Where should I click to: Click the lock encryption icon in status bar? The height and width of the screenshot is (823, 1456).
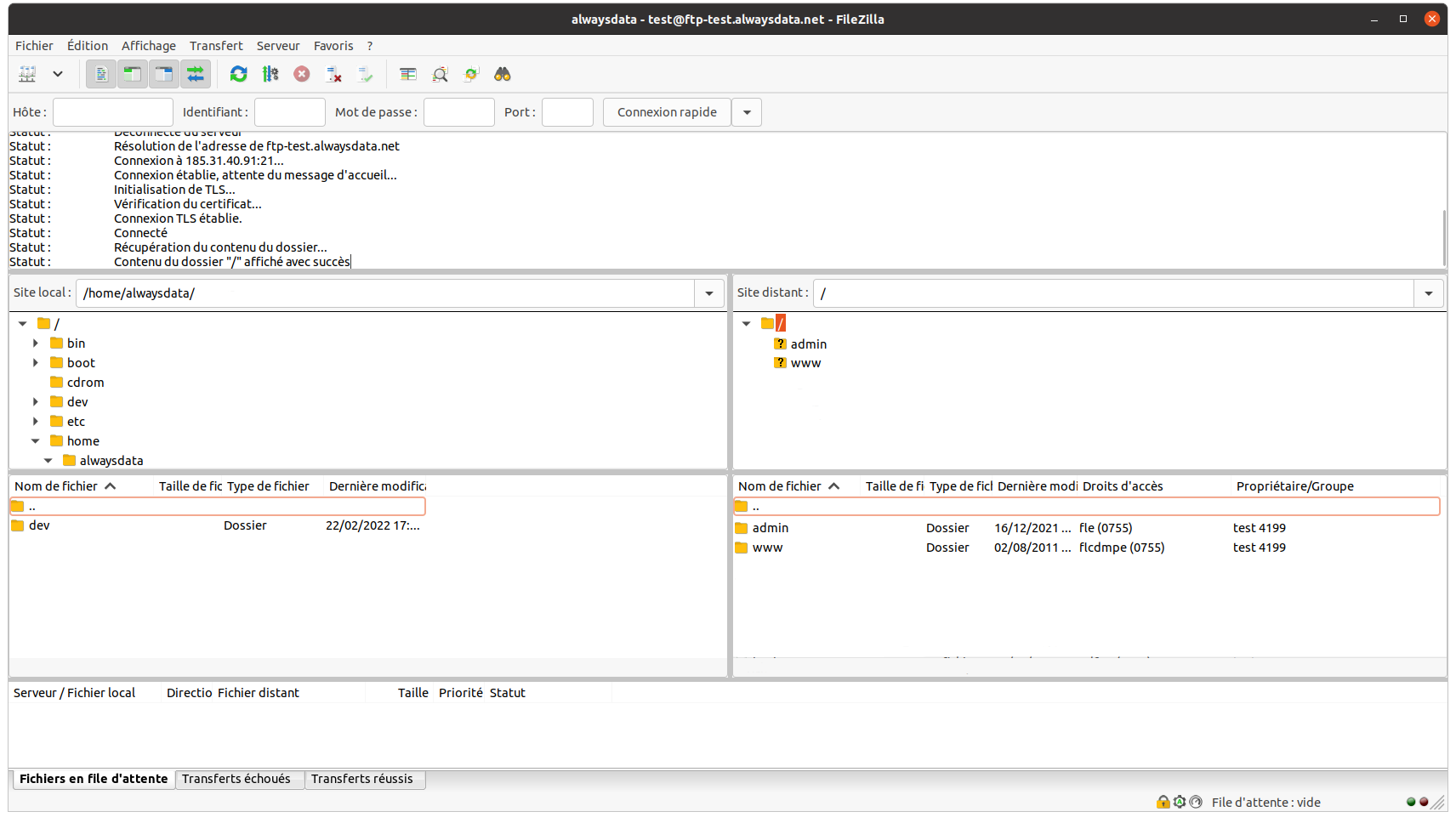tap(1163, 802)
